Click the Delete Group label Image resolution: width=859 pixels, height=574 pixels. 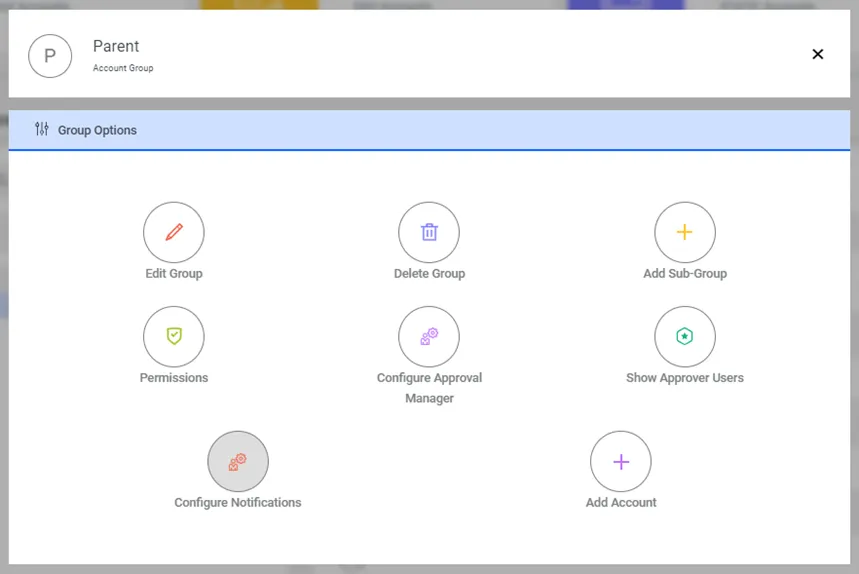[430, 273]
